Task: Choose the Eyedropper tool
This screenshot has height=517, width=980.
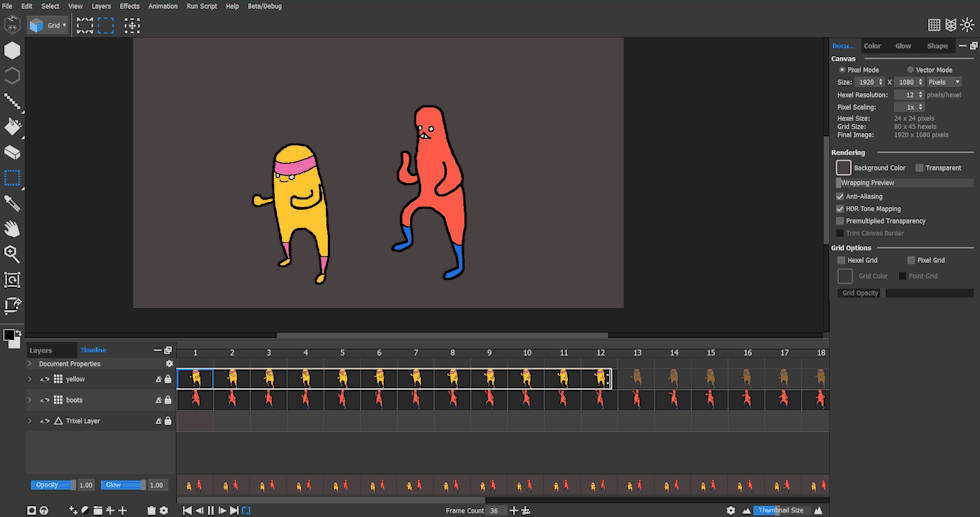Action: click(12, 204)
